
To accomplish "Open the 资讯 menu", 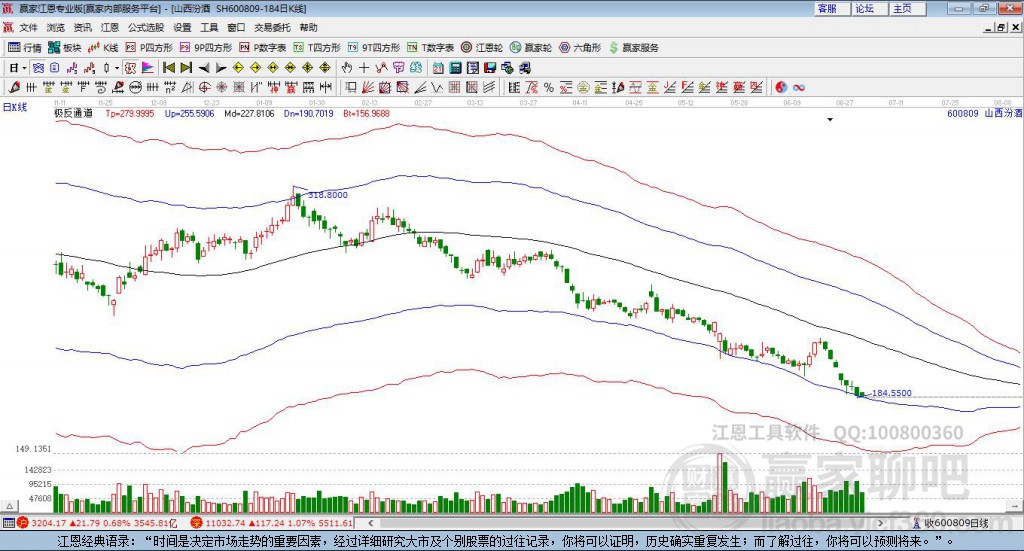I will (82, 27).
